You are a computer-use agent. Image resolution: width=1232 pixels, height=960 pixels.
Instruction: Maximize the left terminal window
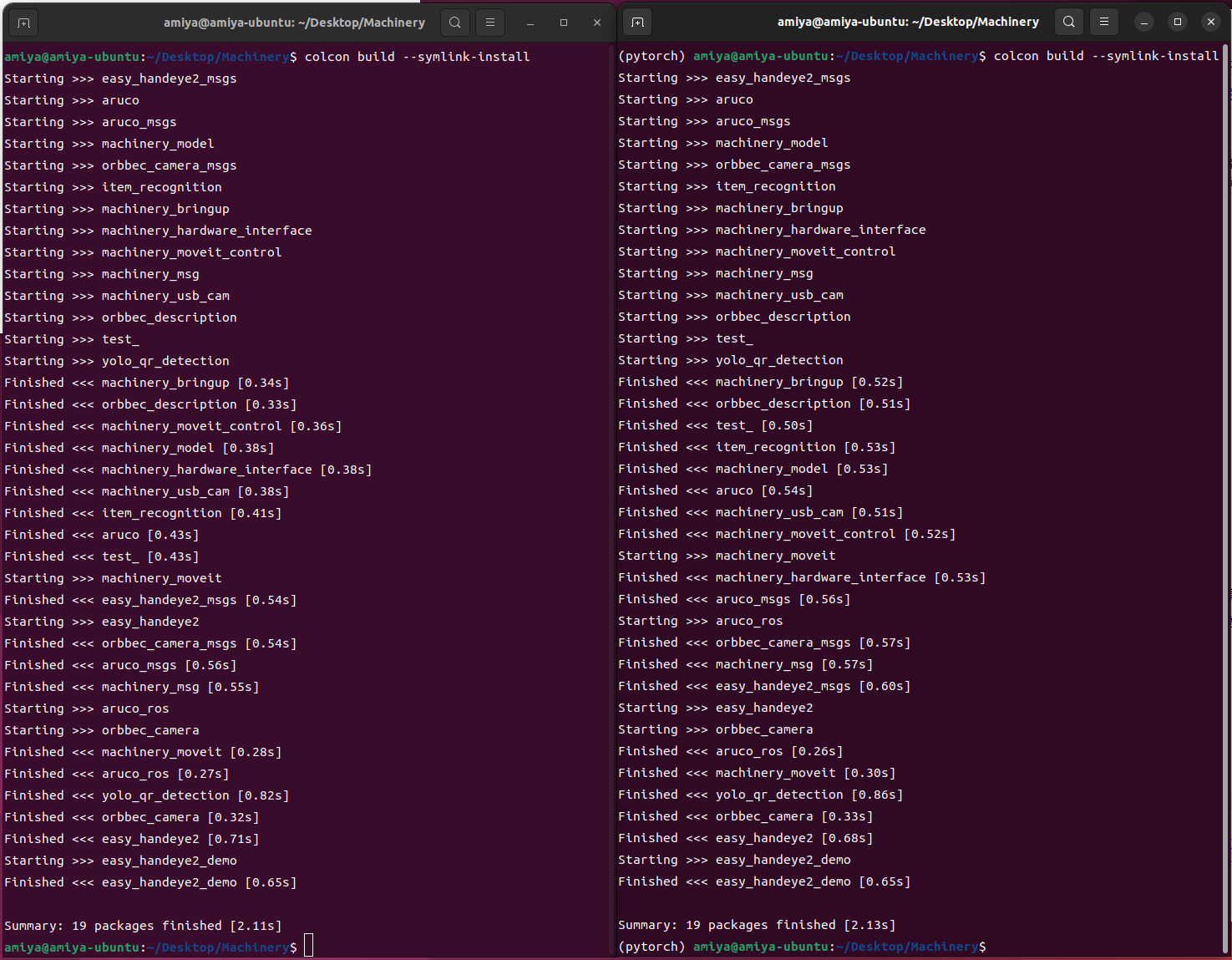point(563,23)
